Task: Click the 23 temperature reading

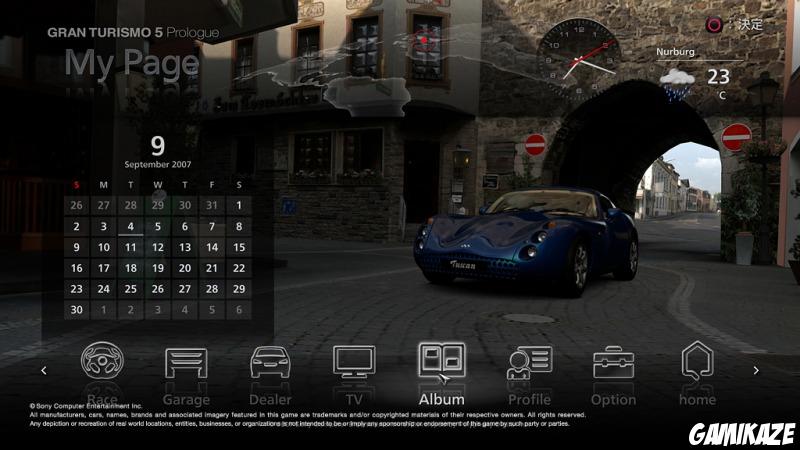Action: (x=718, y=77)
